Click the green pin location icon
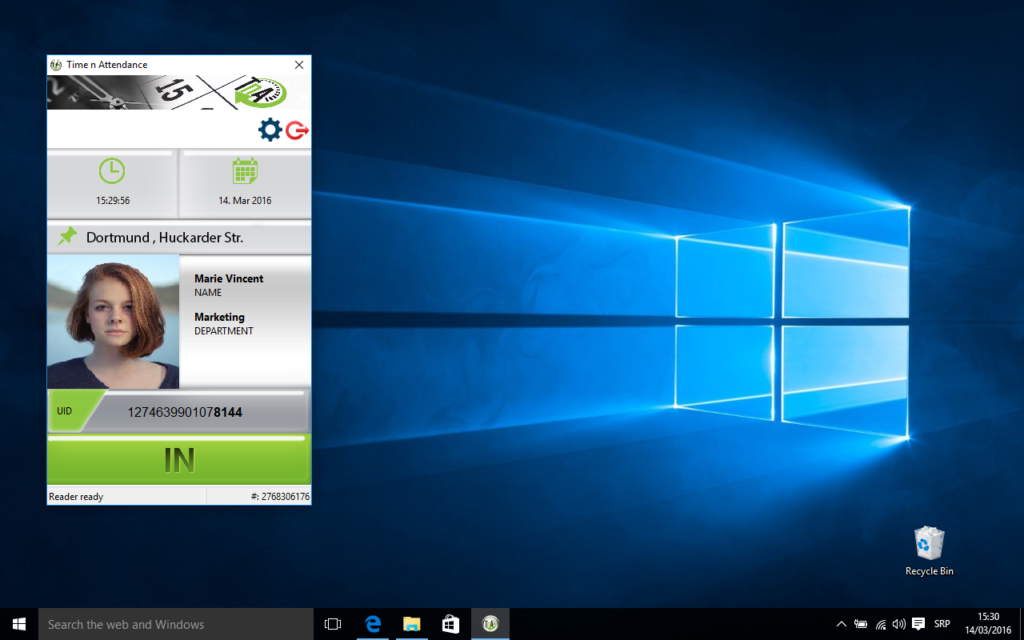1024x640 pixels. 67,237
